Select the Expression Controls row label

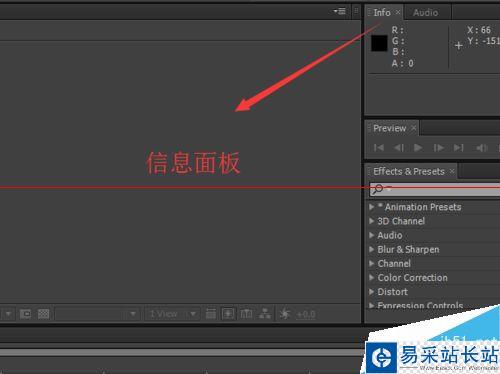420,305
